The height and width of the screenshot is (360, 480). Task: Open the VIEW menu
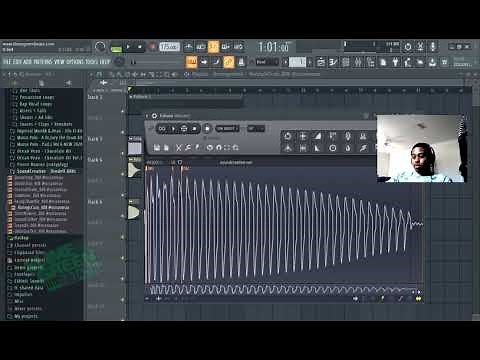(58, 62)
